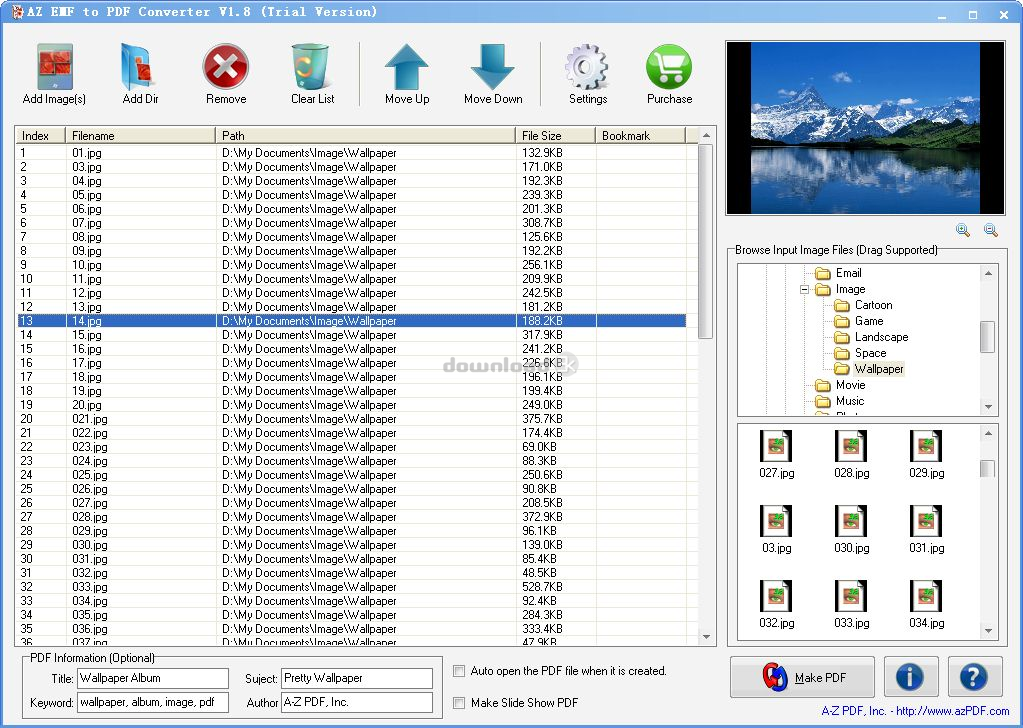
Task: Sort list by the Path column header
Action: coord(365,136)
